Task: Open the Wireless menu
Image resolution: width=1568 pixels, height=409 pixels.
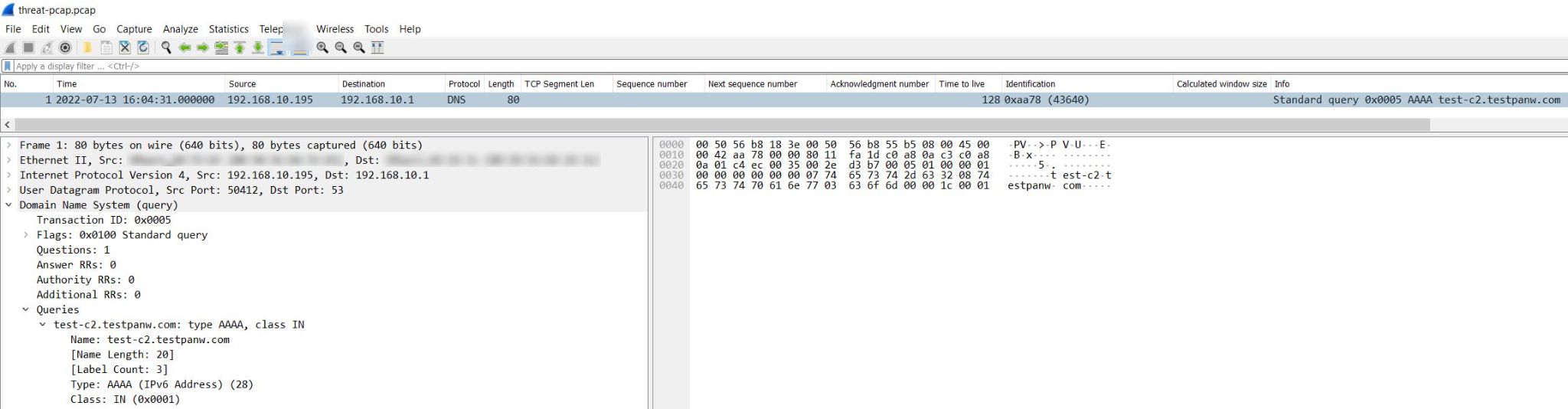Action: coord(335,29)
